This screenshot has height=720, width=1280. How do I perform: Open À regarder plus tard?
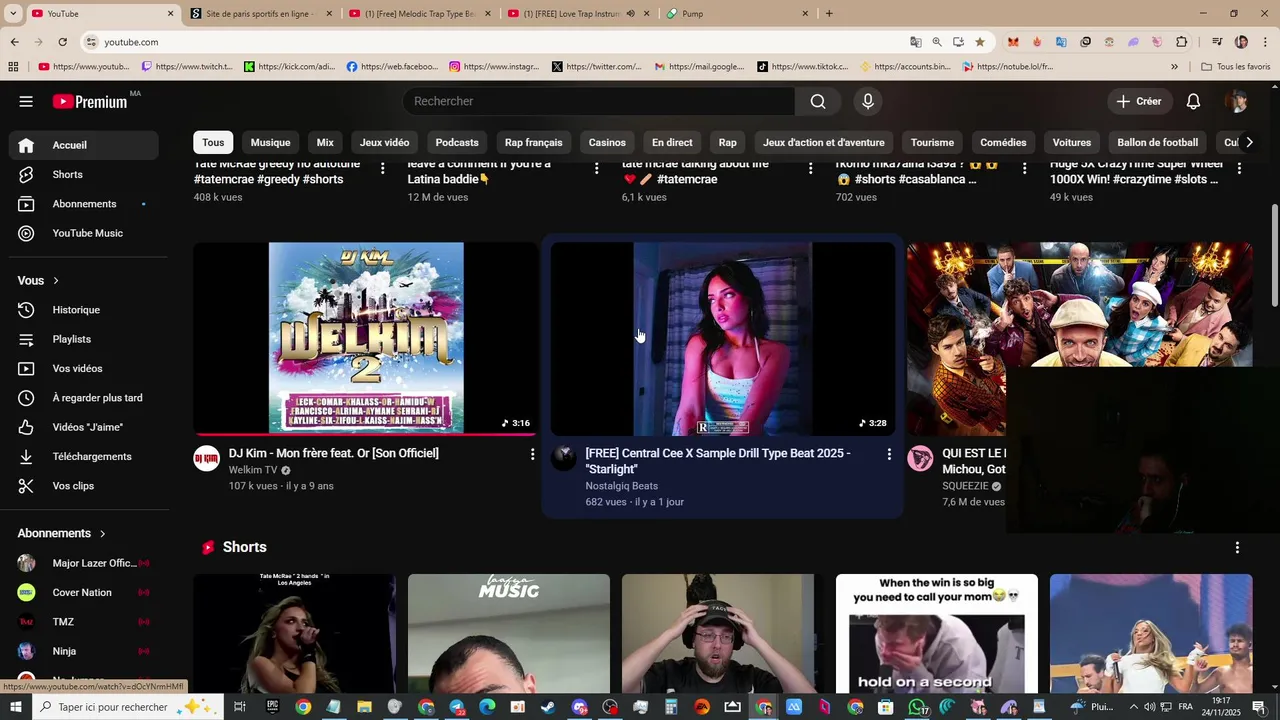[84, 398]
